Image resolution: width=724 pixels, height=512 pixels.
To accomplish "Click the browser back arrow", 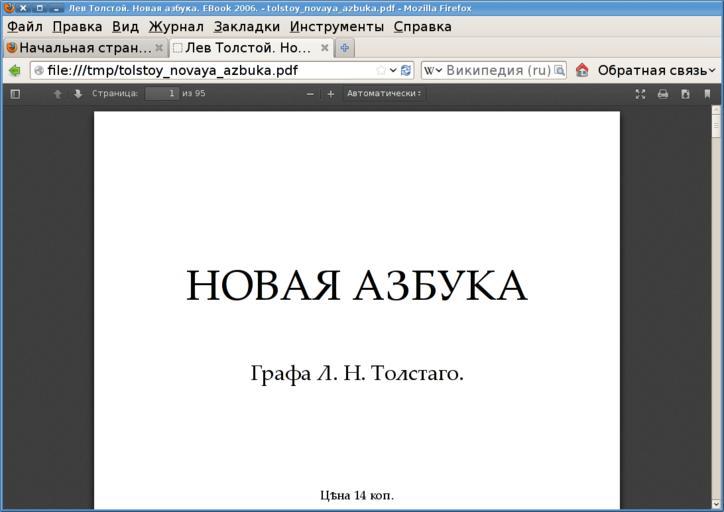I will point(15,70).
